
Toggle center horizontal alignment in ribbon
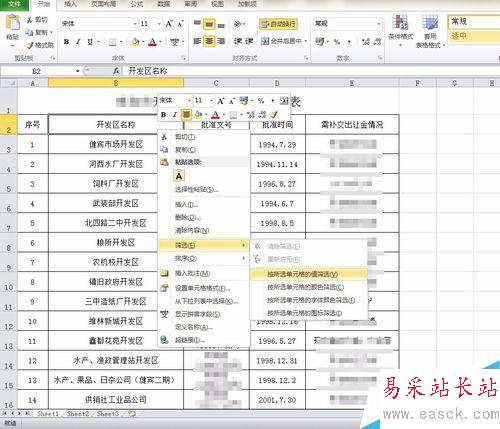[x=209, y=41]
